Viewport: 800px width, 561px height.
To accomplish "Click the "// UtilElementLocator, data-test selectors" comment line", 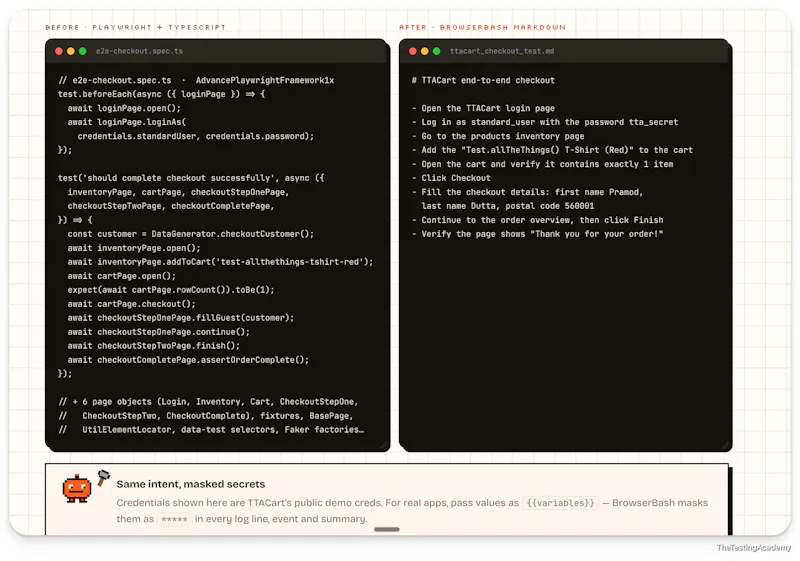I will point(211,430).
